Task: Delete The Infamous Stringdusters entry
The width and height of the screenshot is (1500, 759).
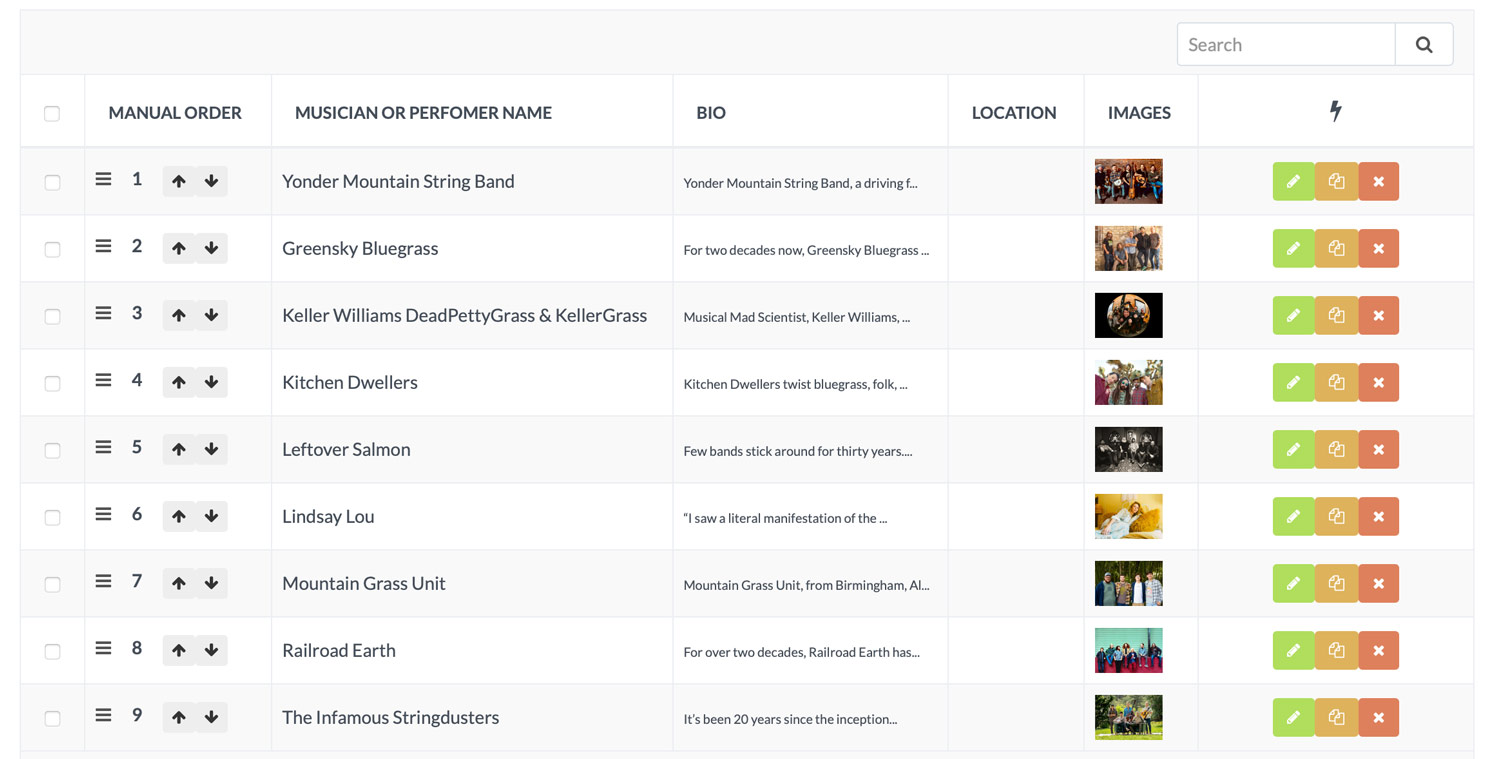Action: [x=1378, y=718]
